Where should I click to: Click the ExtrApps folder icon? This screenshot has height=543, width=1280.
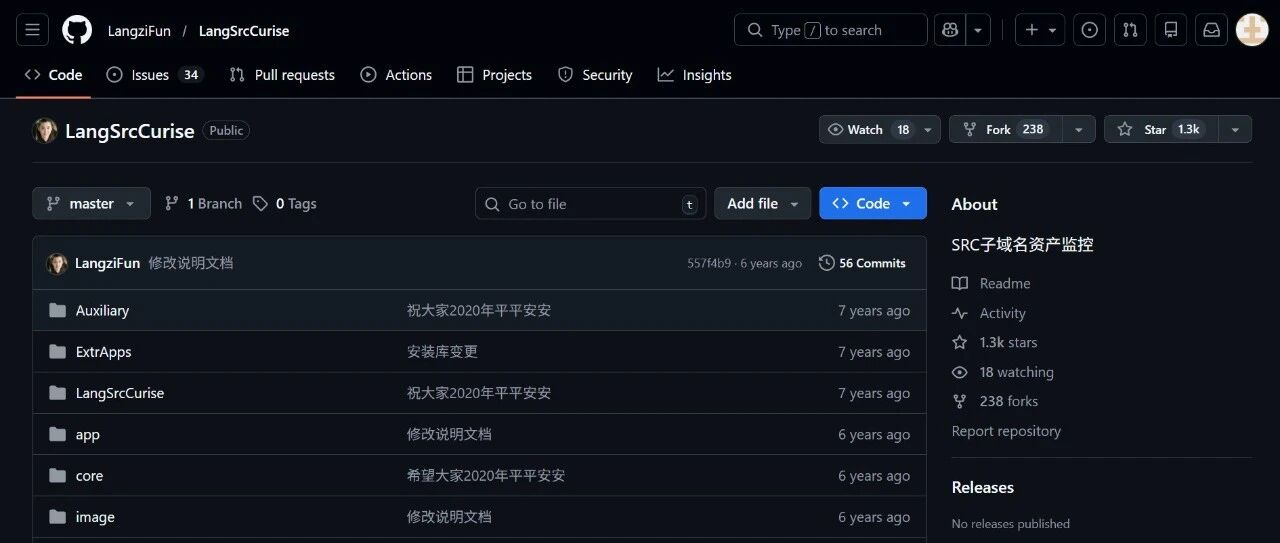click(57, 352)
